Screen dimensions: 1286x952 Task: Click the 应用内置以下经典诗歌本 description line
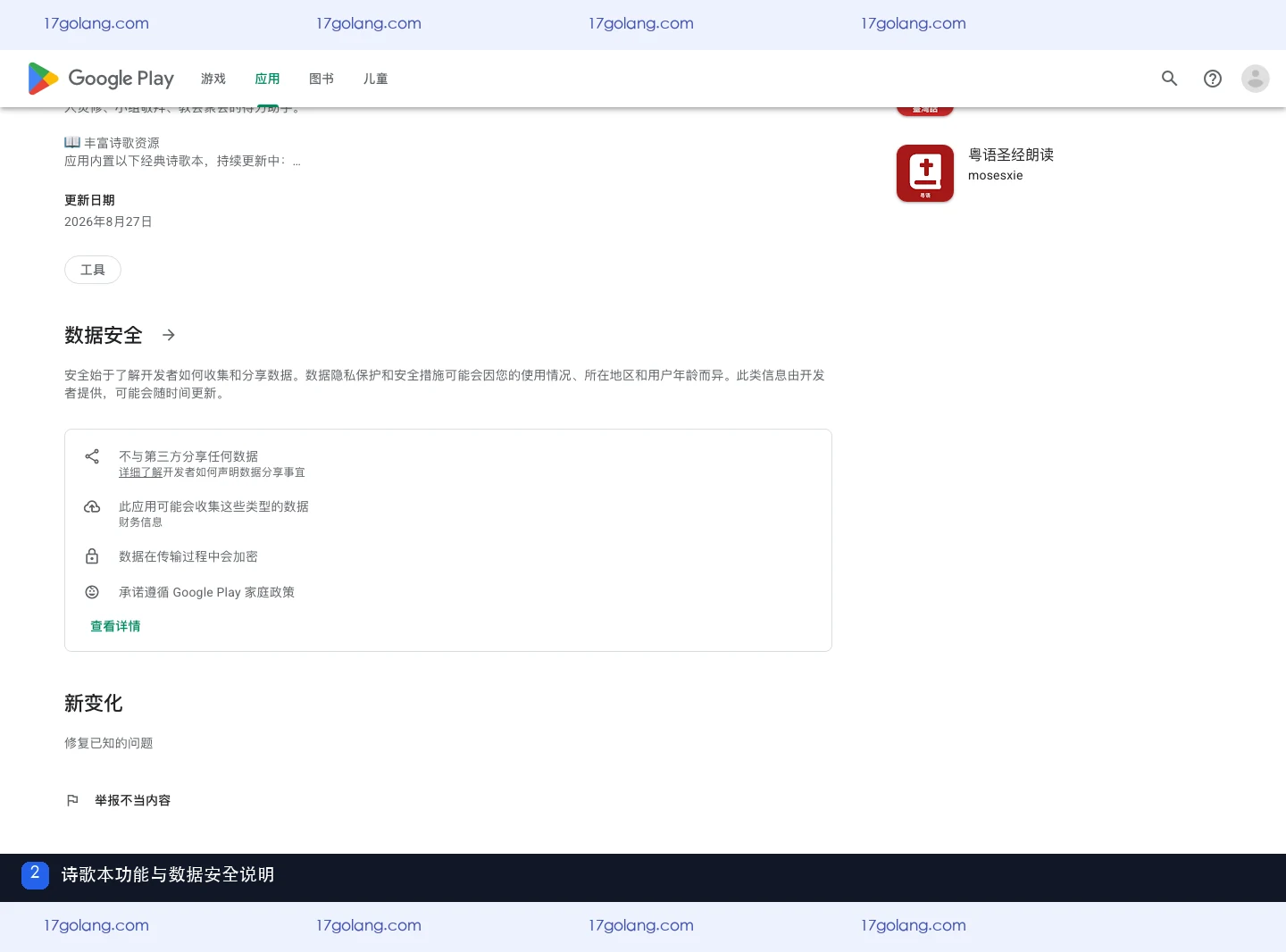(x=182, y=161)
